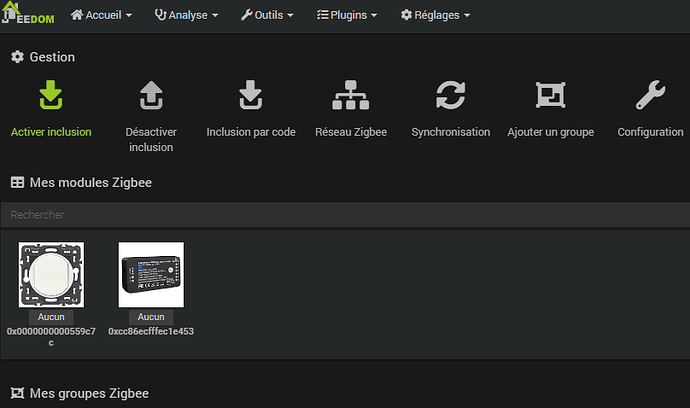Click the Inclusion par code icon
The height and width of the screenshot is (408, 690).
[250, 95]
